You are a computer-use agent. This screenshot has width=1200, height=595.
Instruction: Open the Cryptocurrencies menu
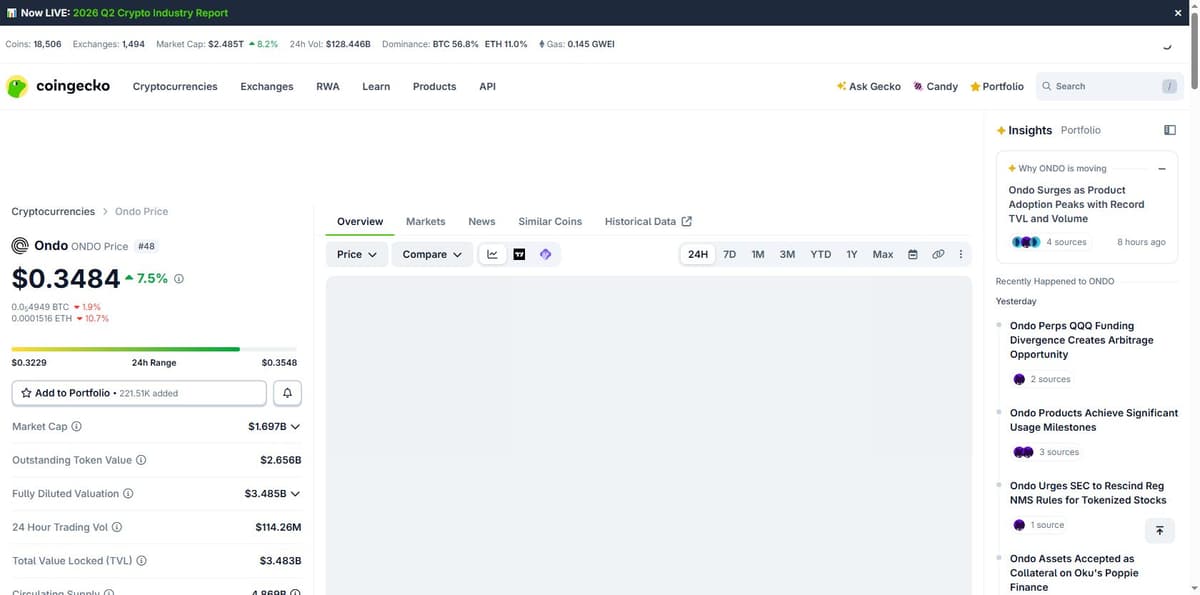(175, 86)
